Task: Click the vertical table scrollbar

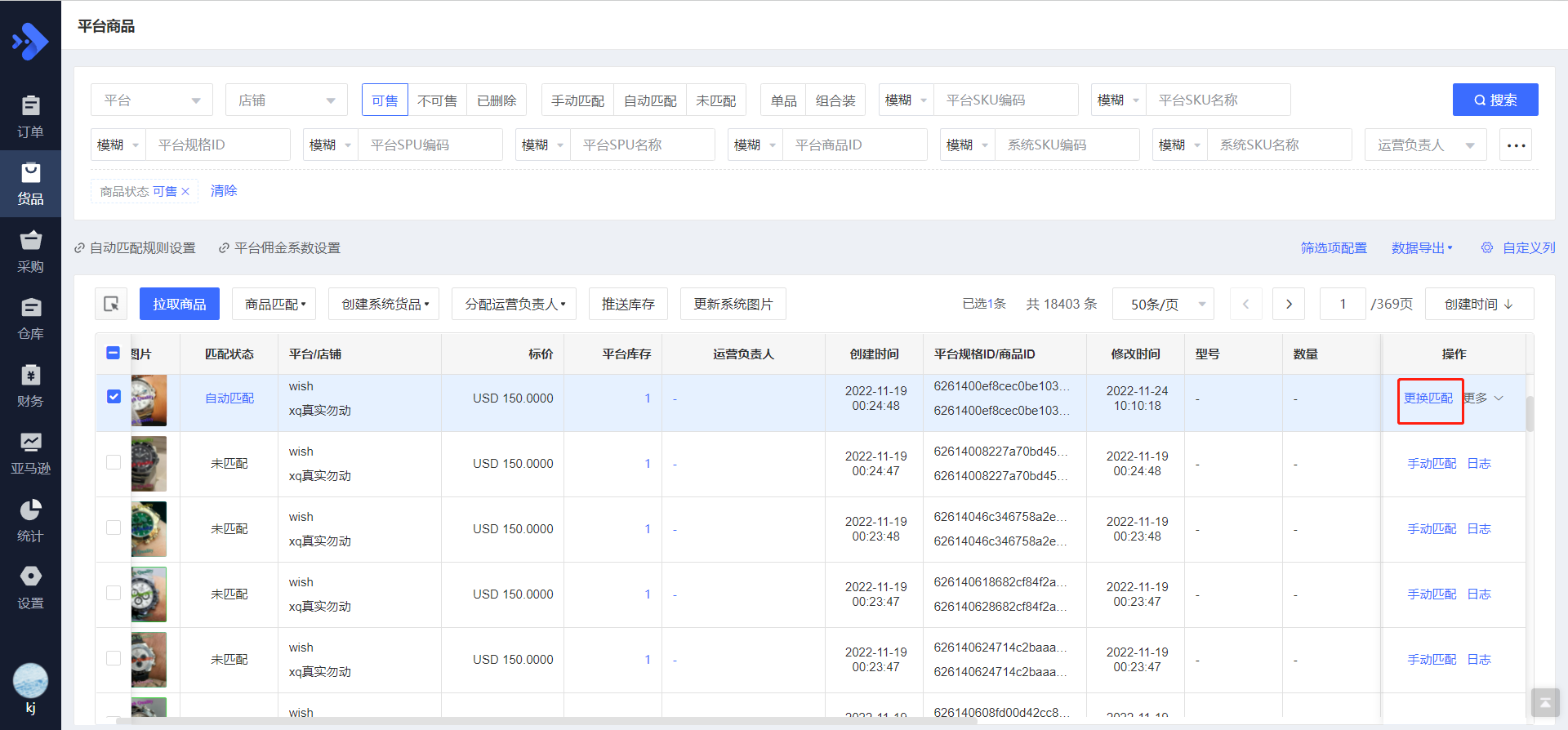Action: [x=1529, y=413]
